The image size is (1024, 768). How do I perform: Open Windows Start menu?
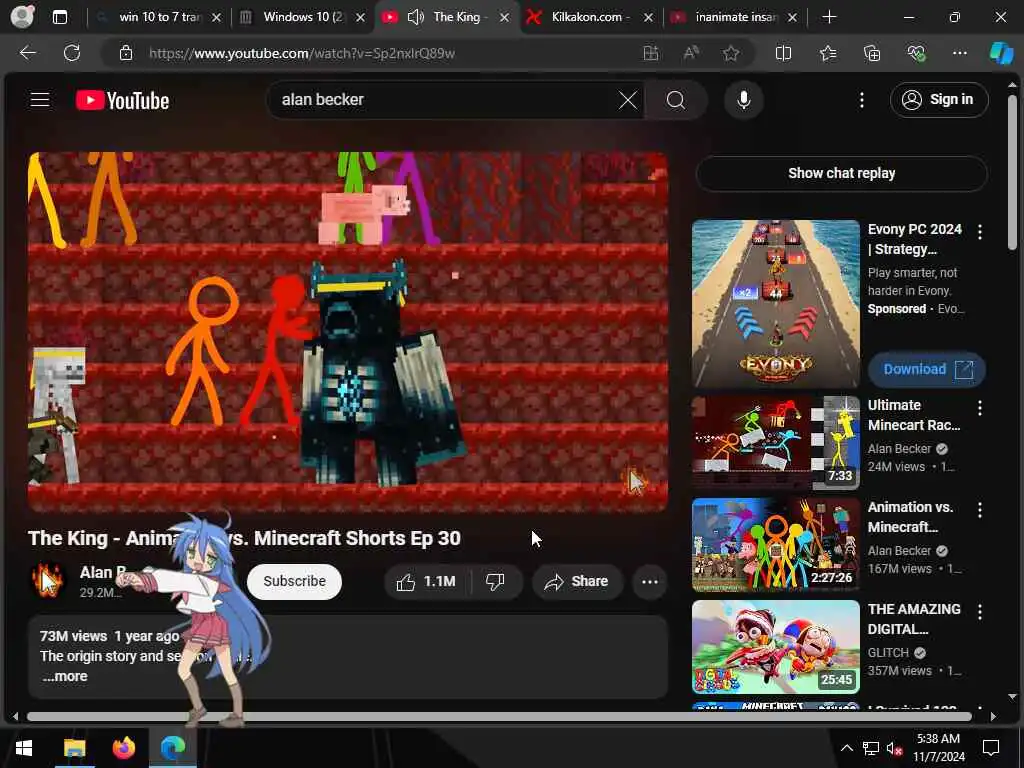(24, 748)
